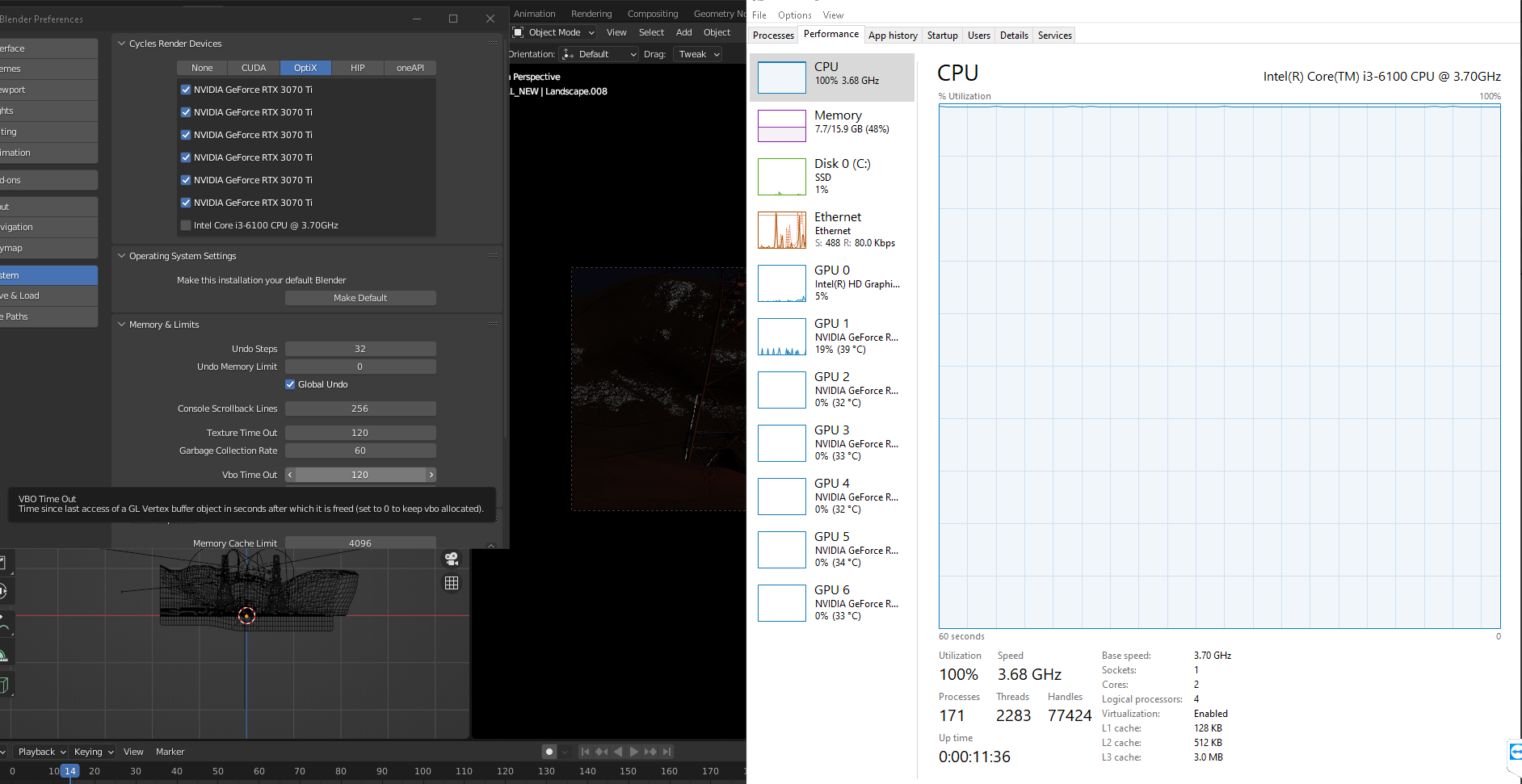Toggle auto keying record button
Viewport: 1522px width, 784px height.
point(549,752)
